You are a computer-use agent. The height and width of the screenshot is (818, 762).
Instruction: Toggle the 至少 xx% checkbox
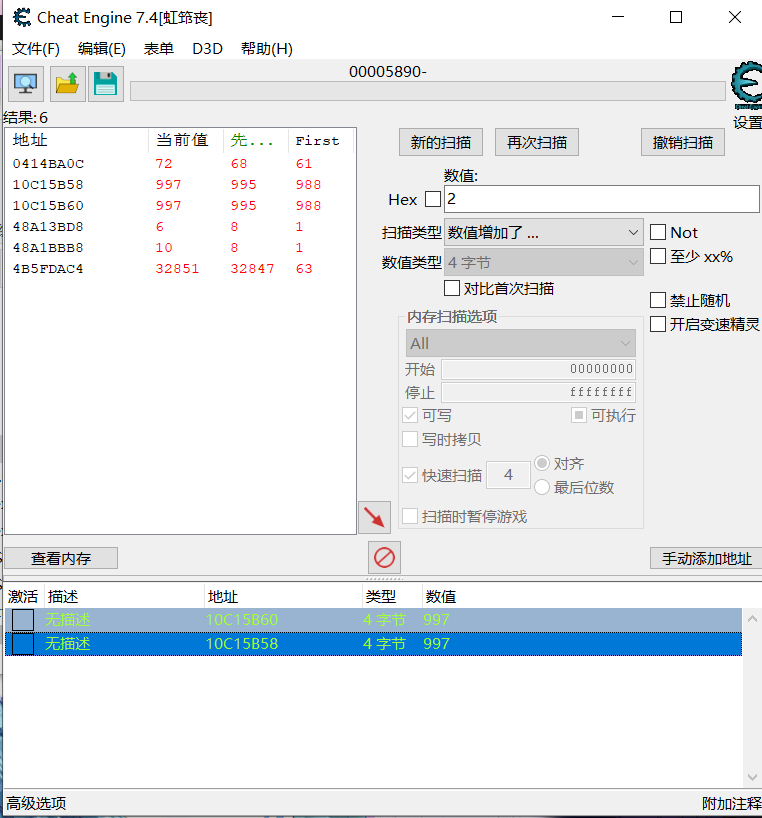(658, 256)
